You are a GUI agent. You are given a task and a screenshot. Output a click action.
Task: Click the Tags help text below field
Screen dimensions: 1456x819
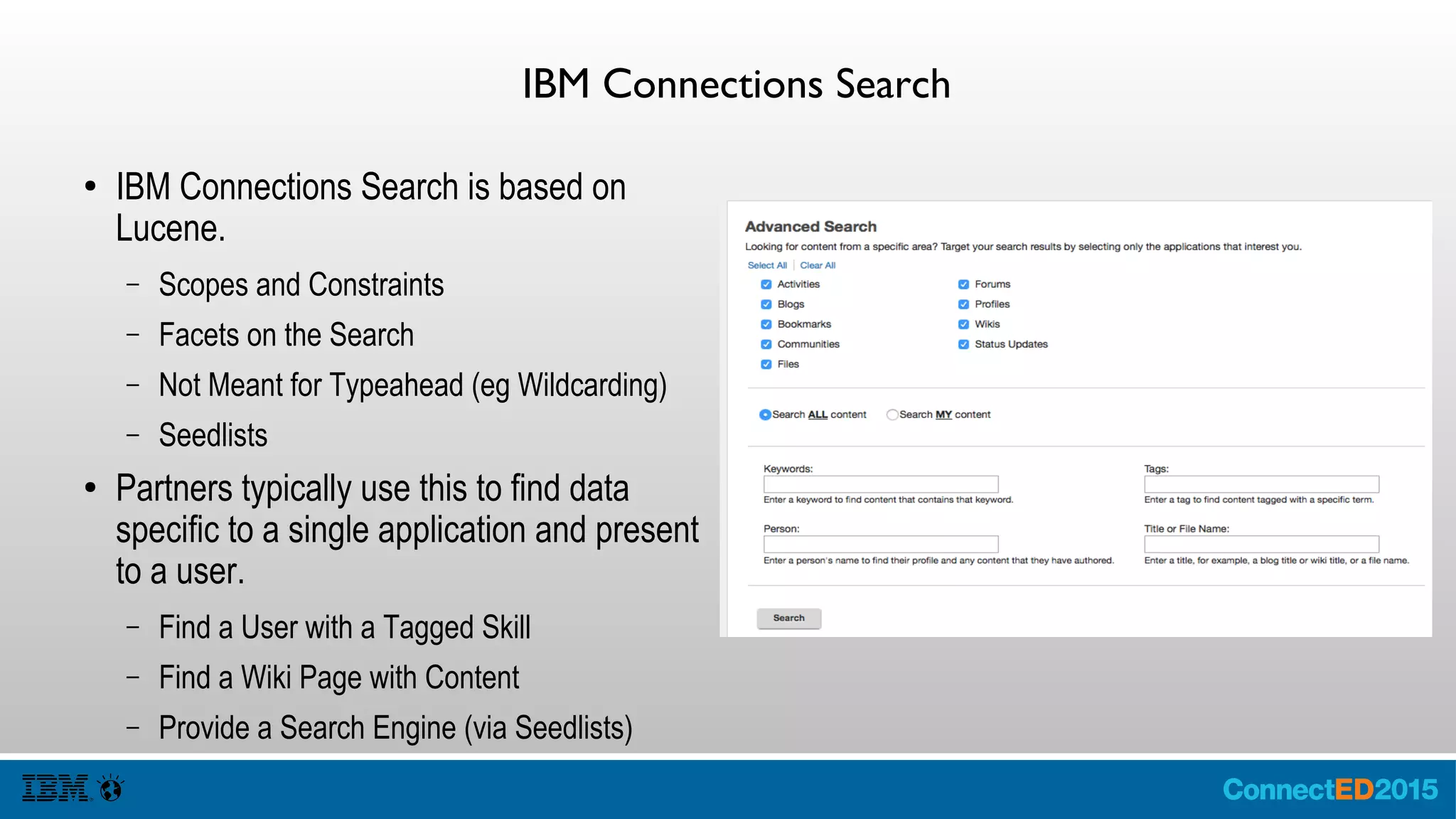pyautogui.click(x=1259, y=500)
